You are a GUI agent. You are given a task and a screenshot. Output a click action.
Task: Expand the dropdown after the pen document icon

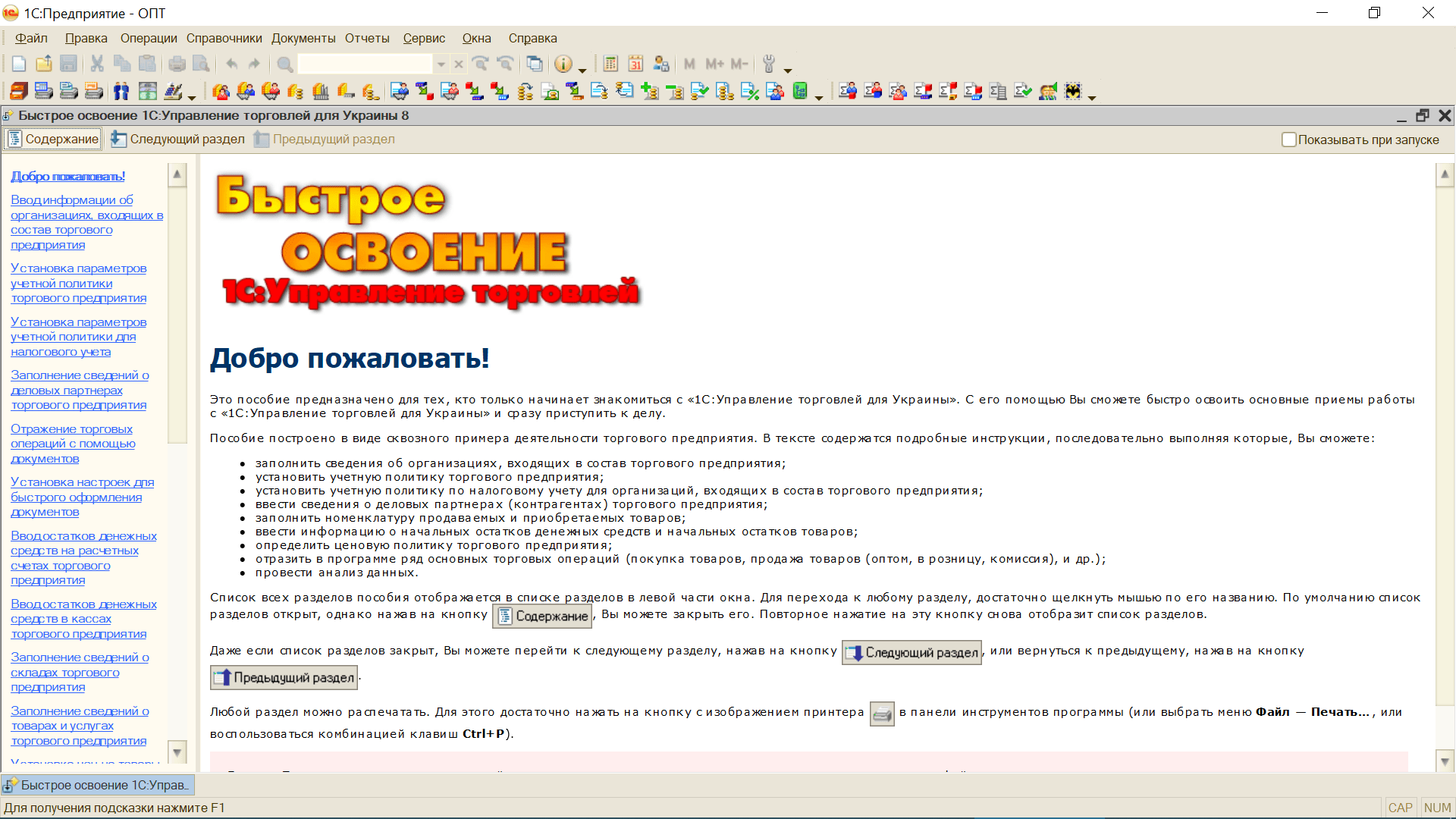[192, 96]
